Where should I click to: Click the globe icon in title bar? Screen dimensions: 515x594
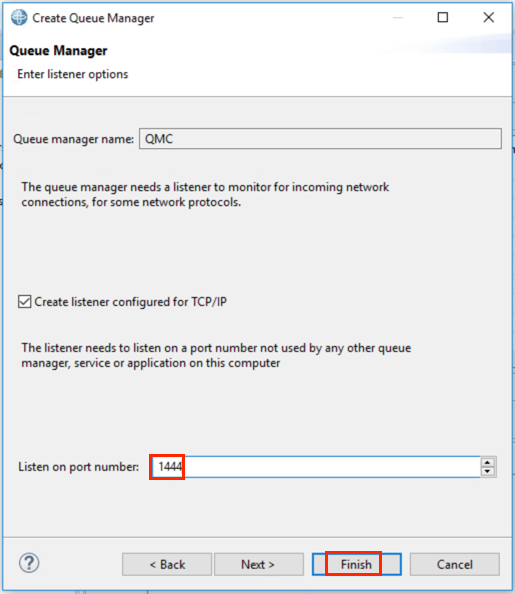pos(19,17)
